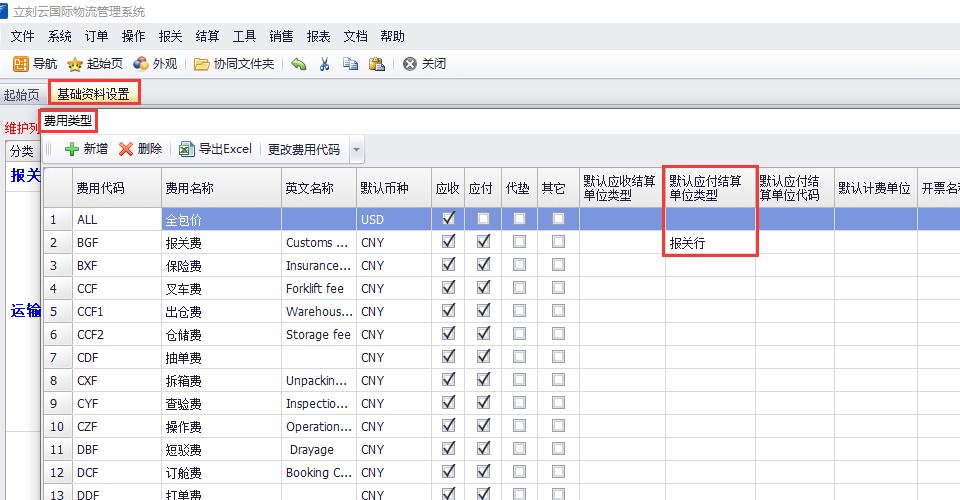Open the 协同文件夹 folder icon
This screenshot has width=960, height=500.
pyautogui.click(x=202, y=64)
